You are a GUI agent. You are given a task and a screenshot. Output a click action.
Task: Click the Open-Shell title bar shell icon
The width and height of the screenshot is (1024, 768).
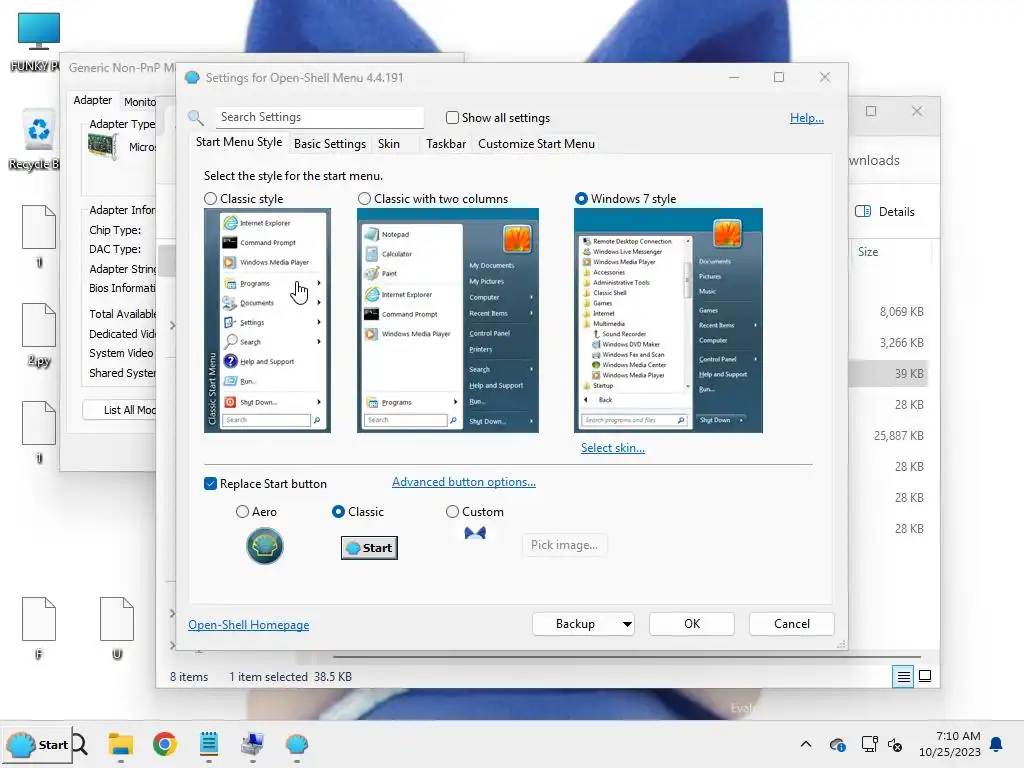click(192, 78)
